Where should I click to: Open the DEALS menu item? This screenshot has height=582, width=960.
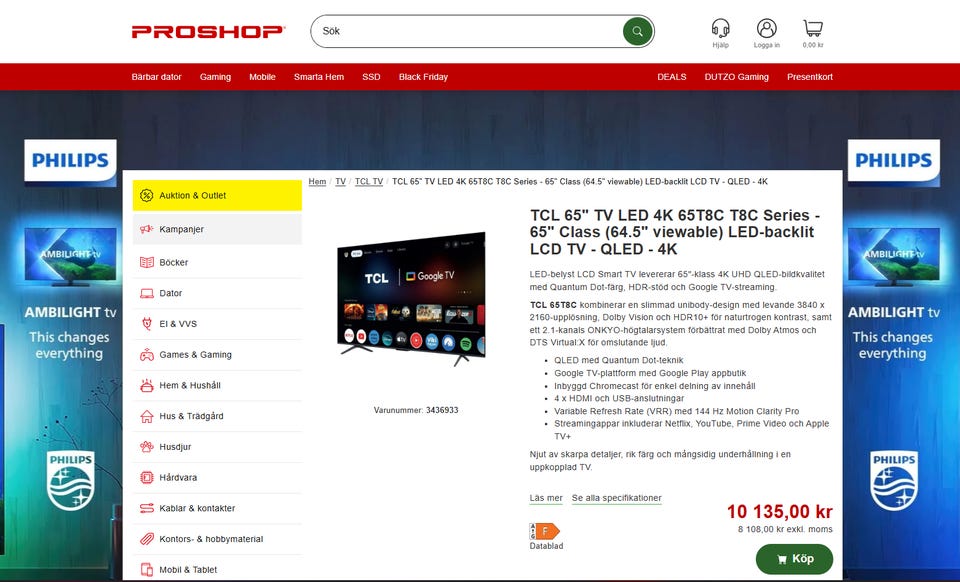pos(672,77)
